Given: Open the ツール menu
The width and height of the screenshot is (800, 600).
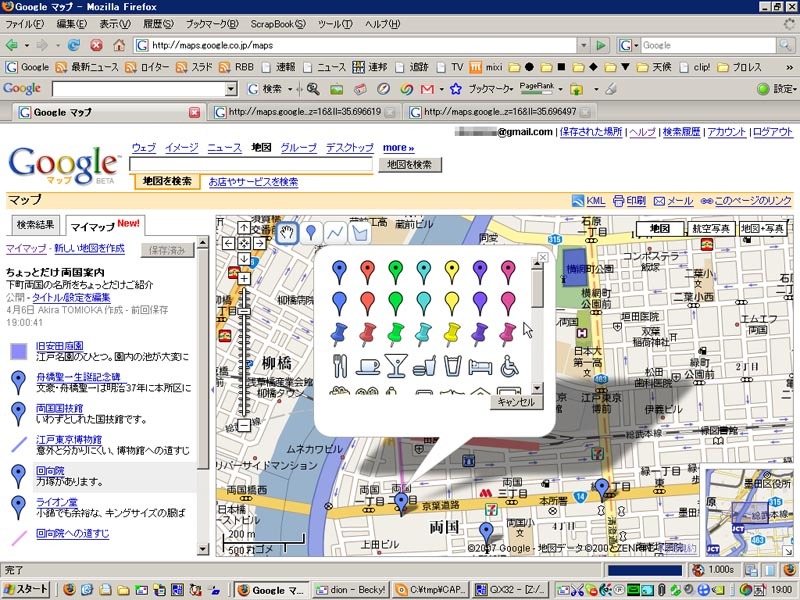Looking at the screenshot, I should click(335, 24).
